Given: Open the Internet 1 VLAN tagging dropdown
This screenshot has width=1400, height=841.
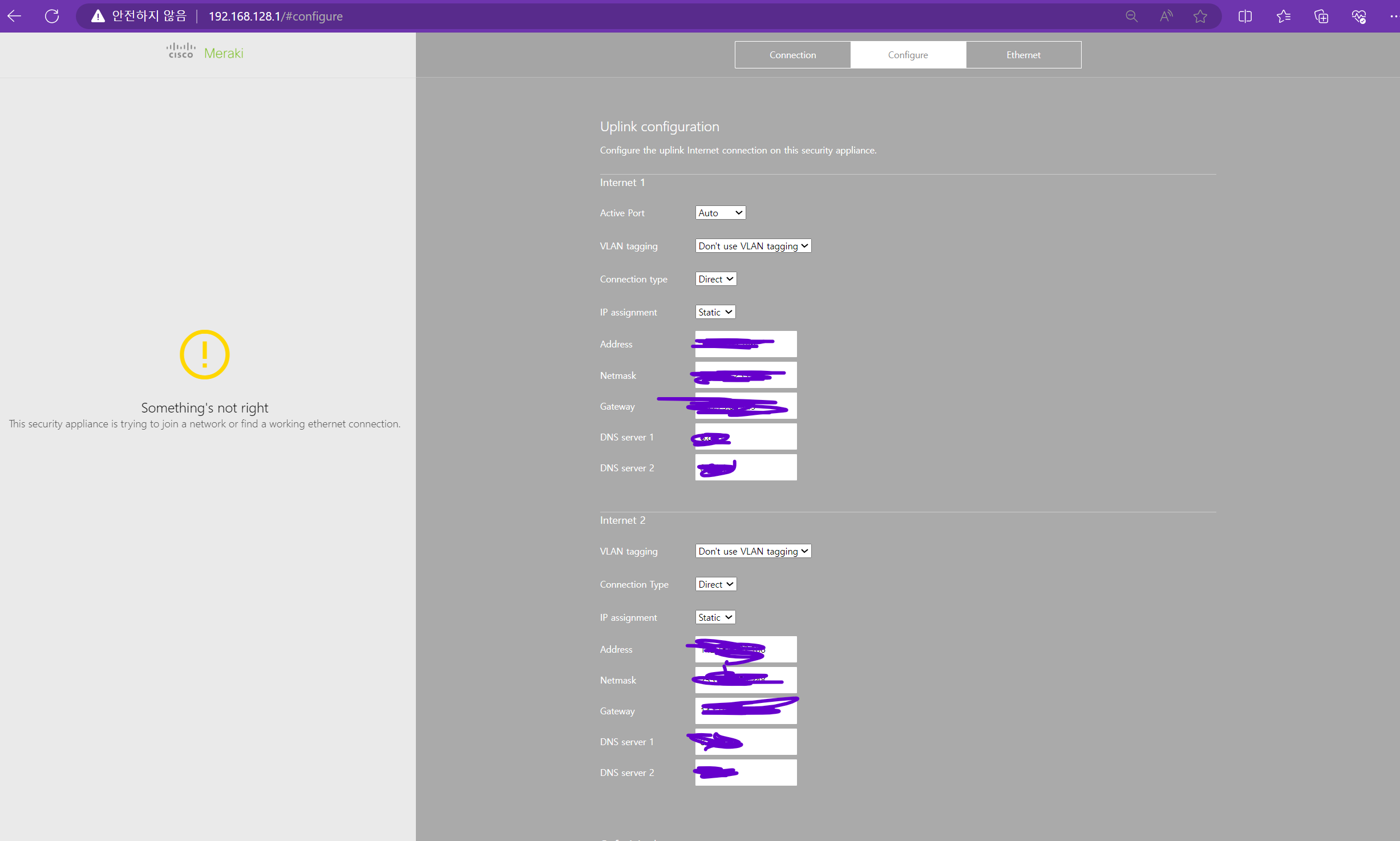Looking at the screenshot, I should click(x=752, y=245).
